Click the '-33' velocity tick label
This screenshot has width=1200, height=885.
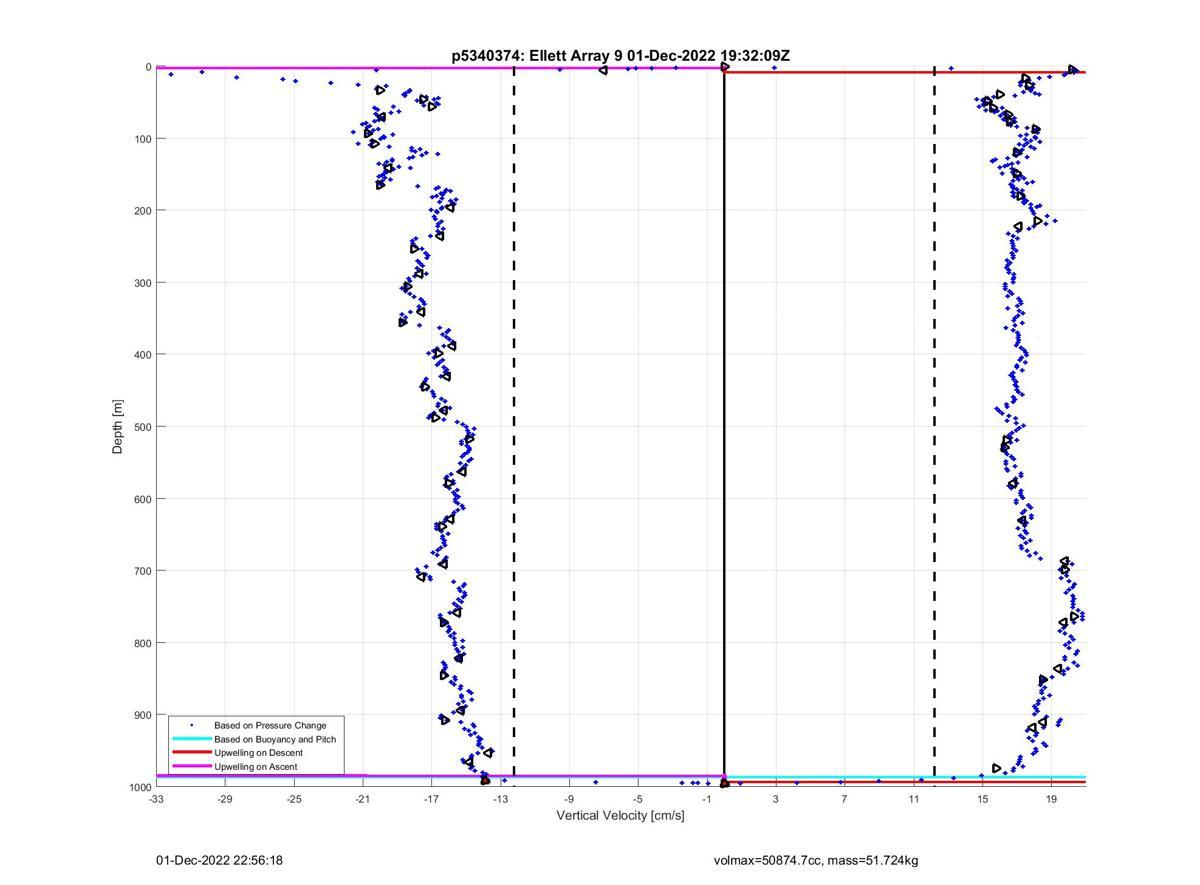(156, 799)
